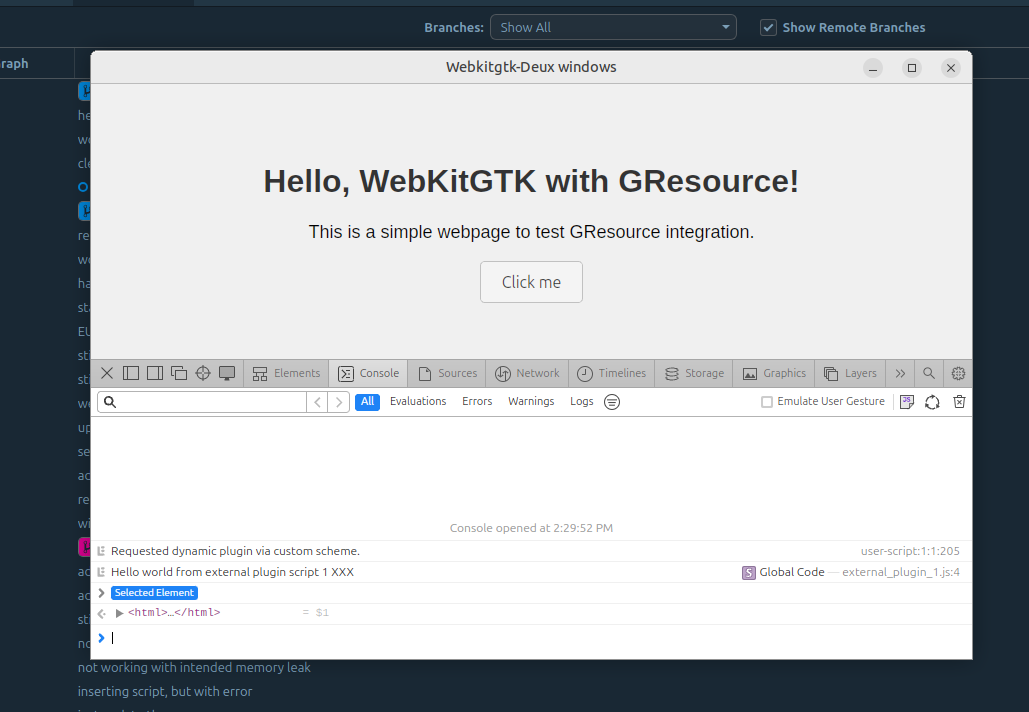1029x712 pixels.
Task: Toggle preserve log circular arrows icon
Action: [x=932, y=402]
